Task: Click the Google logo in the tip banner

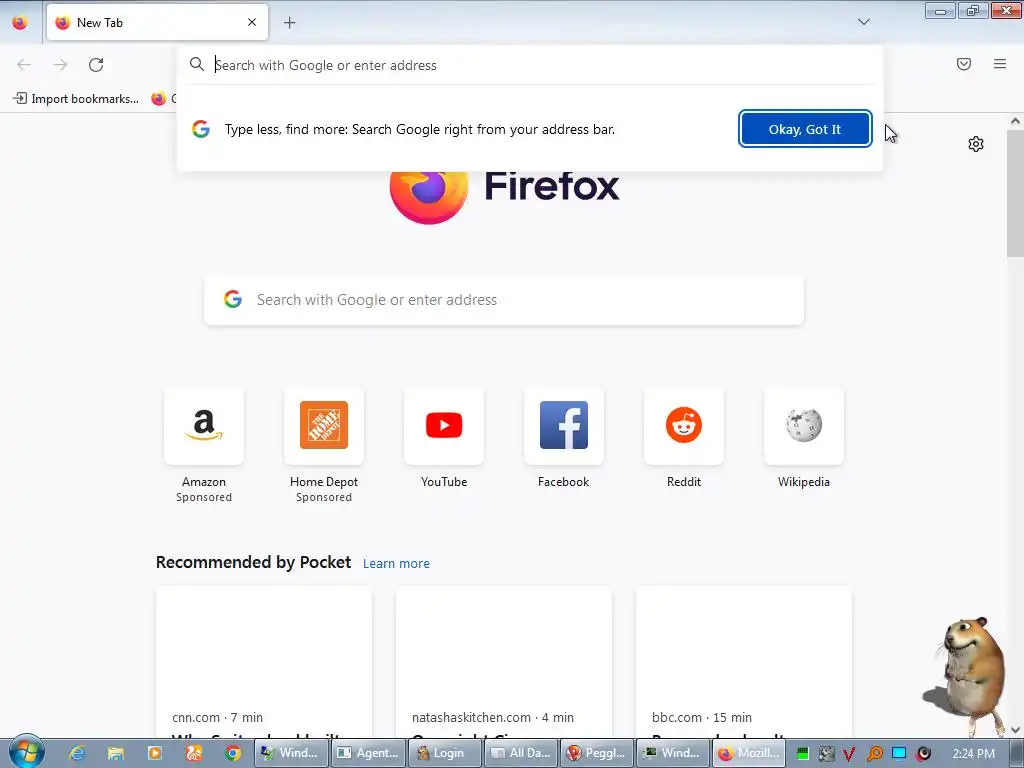Action: click(201, 129)
